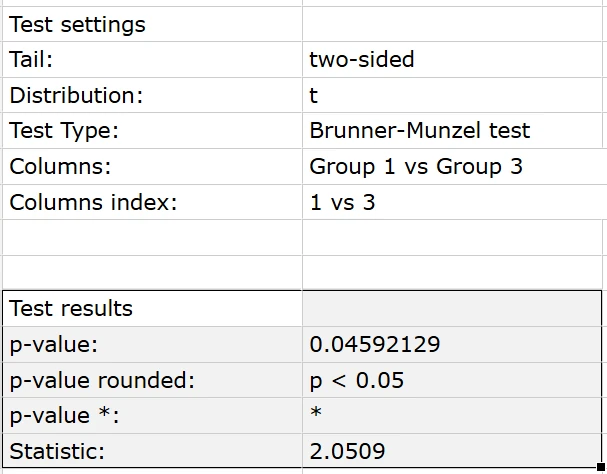The height and width of the screenshot is (474, 607).
Task: Click the 'Statistic:' label cell
Action: click(x=152, y=451)
